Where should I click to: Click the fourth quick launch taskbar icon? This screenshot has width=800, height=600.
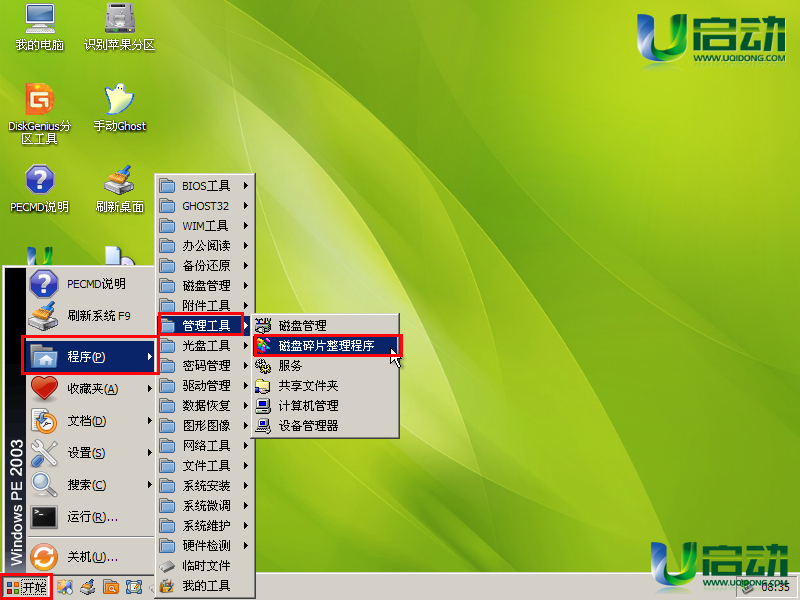134,587
